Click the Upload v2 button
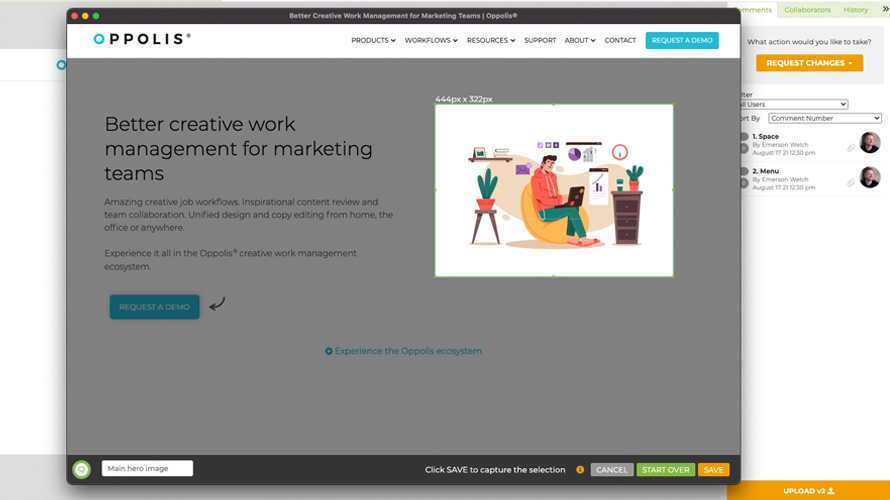The height and width of the screenshot is (500, 890). [x=808, y=491]
